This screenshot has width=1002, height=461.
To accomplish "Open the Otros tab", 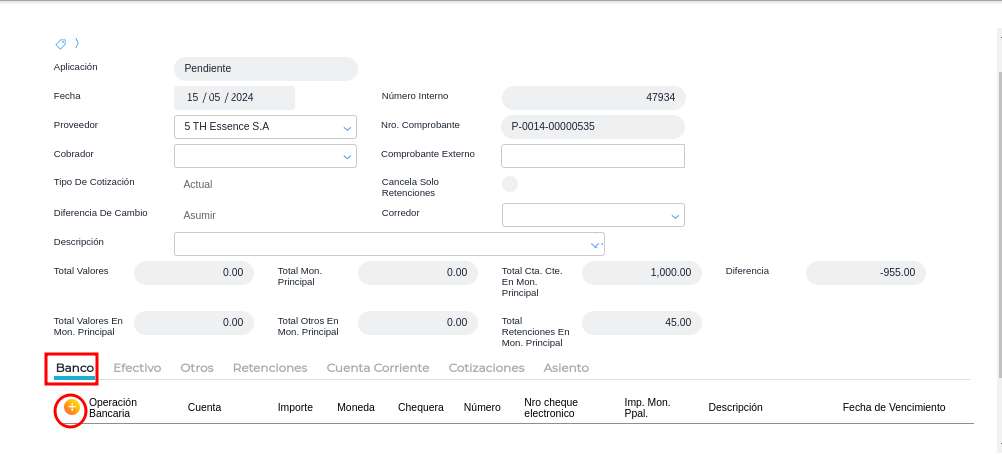I will [x=197, y=368].
